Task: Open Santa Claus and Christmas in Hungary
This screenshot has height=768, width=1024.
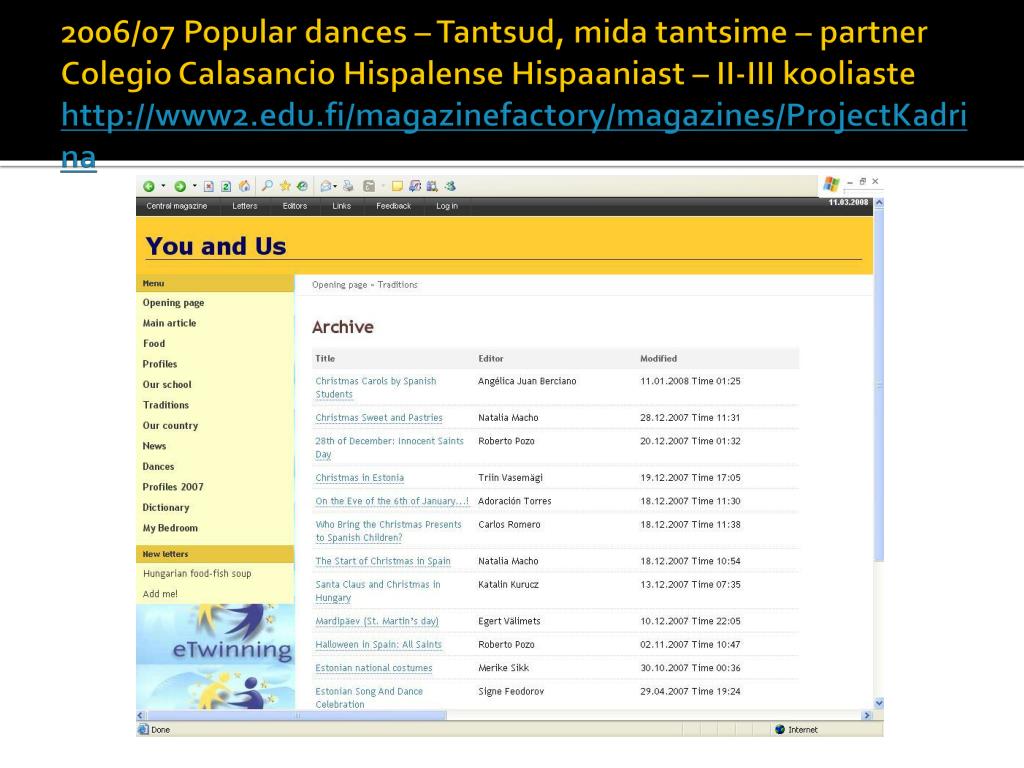Action: [378, 592]
